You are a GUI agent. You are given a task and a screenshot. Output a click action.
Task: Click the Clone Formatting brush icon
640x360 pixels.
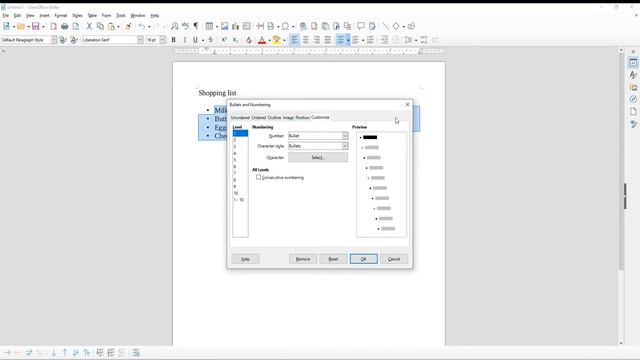click(128, 26)
